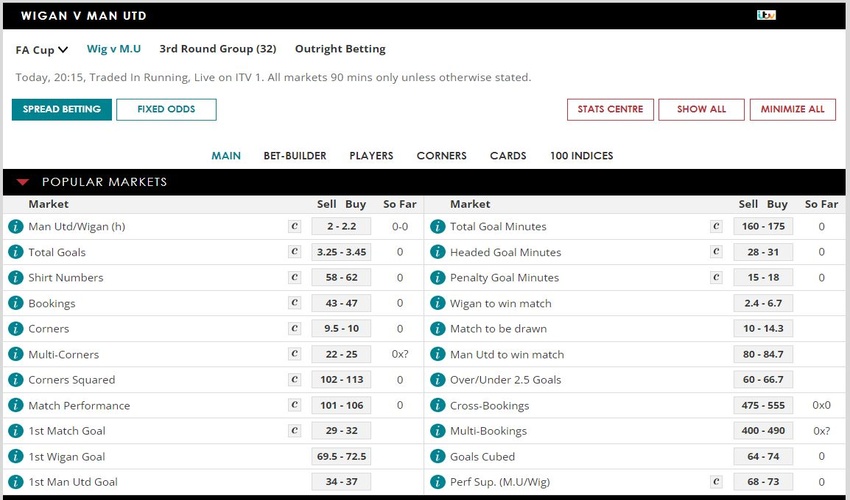Click Multi-Corners price 22 - 25
The image size is (850, 500).
pos(342,354)
